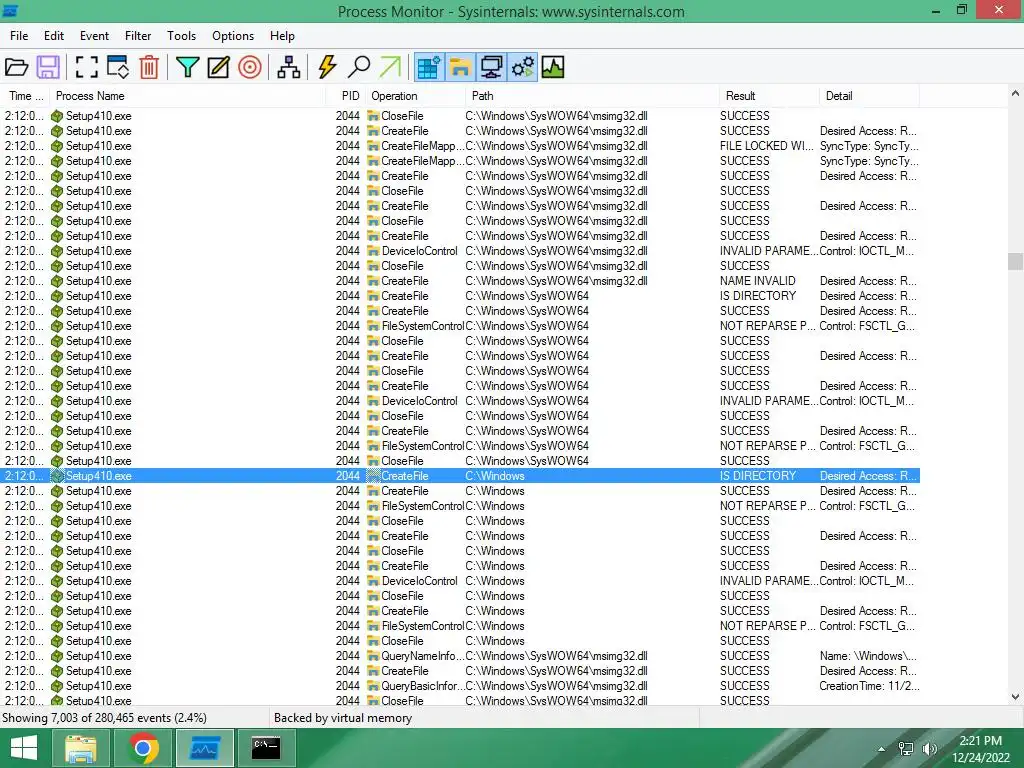Click the Clear trash can icon
This screenshot has width=1024, height=768.
click(x=149, y=67)
